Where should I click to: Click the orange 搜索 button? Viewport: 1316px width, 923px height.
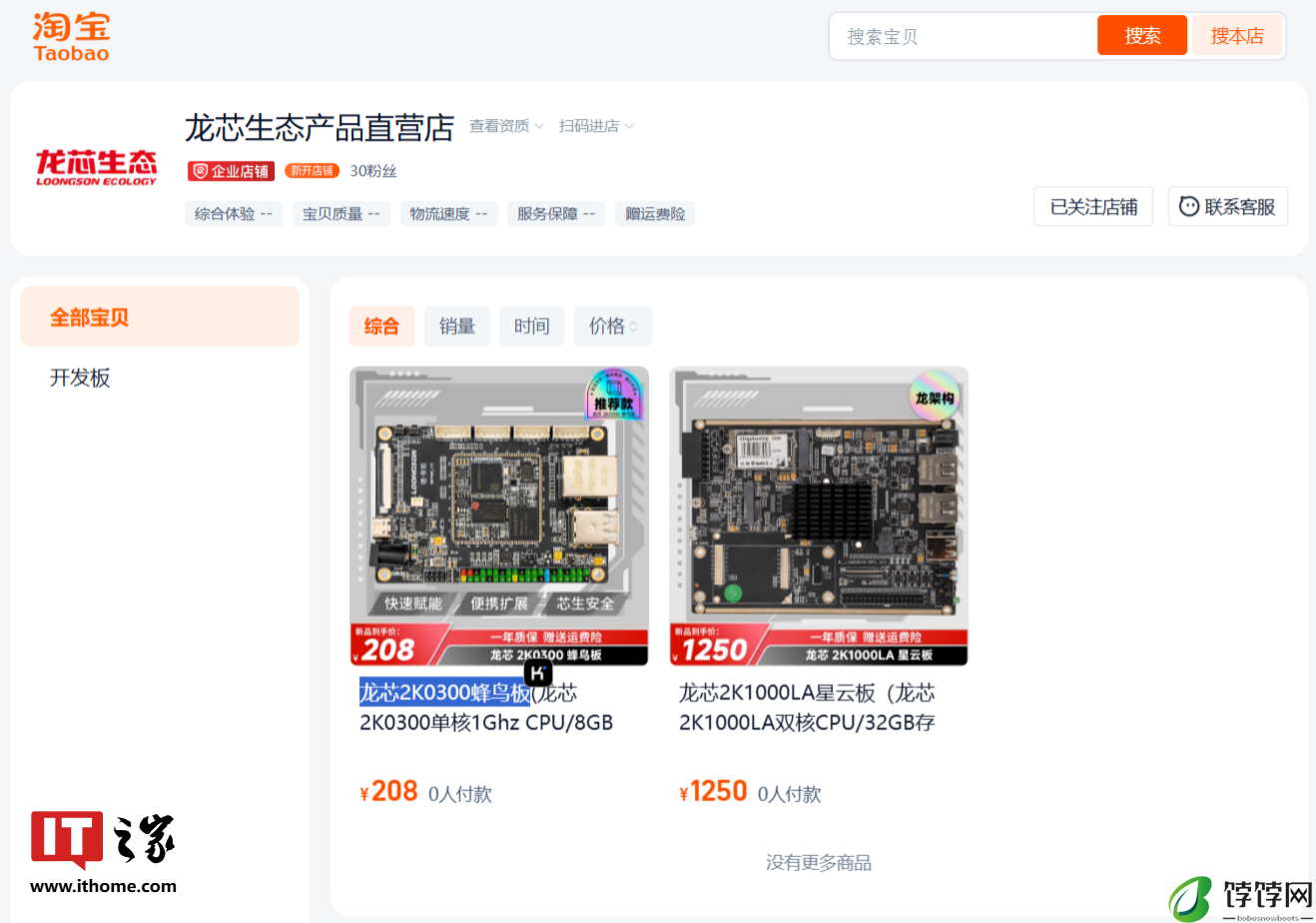(1142, 36)
